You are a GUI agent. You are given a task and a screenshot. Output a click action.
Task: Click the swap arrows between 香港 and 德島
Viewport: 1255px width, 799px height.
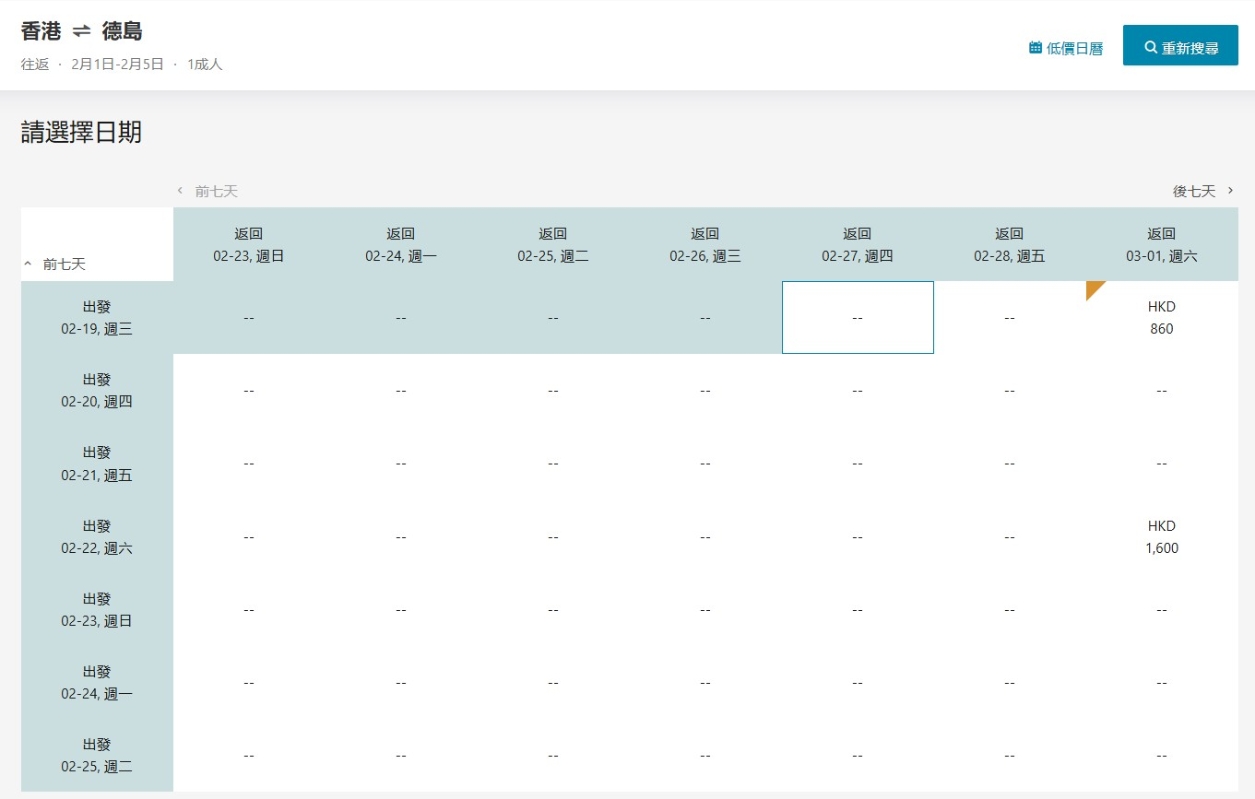coord(81,32)
